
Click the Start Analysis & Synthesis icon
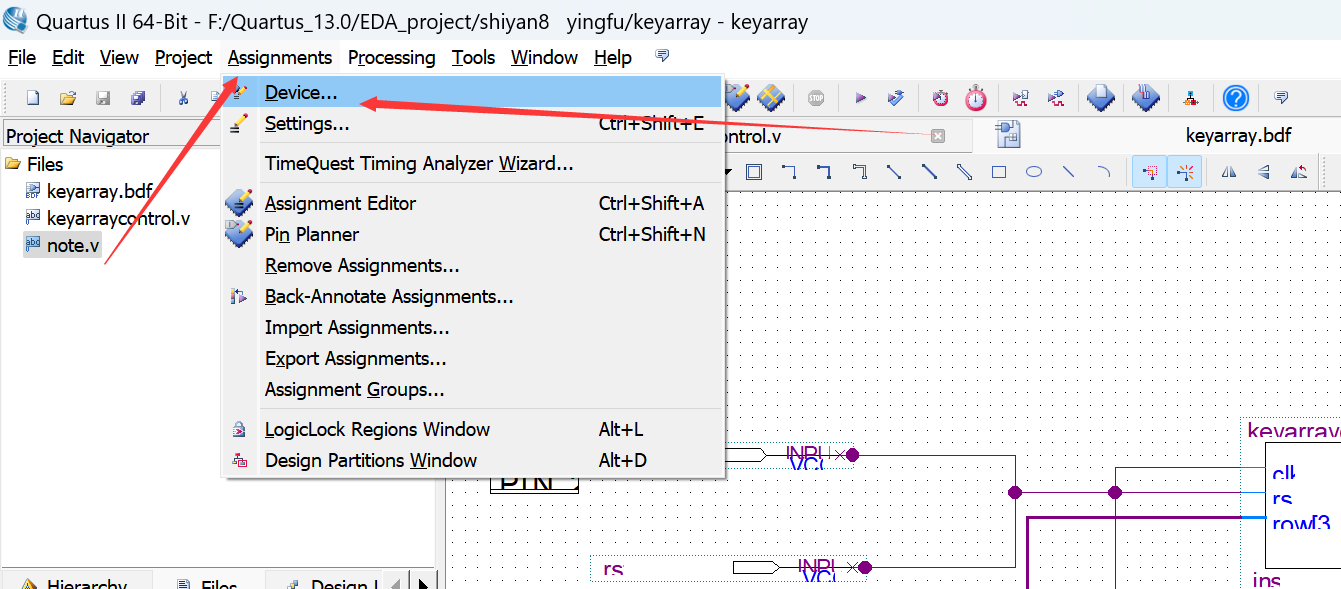pyautogui.click(x=896, y=98)
